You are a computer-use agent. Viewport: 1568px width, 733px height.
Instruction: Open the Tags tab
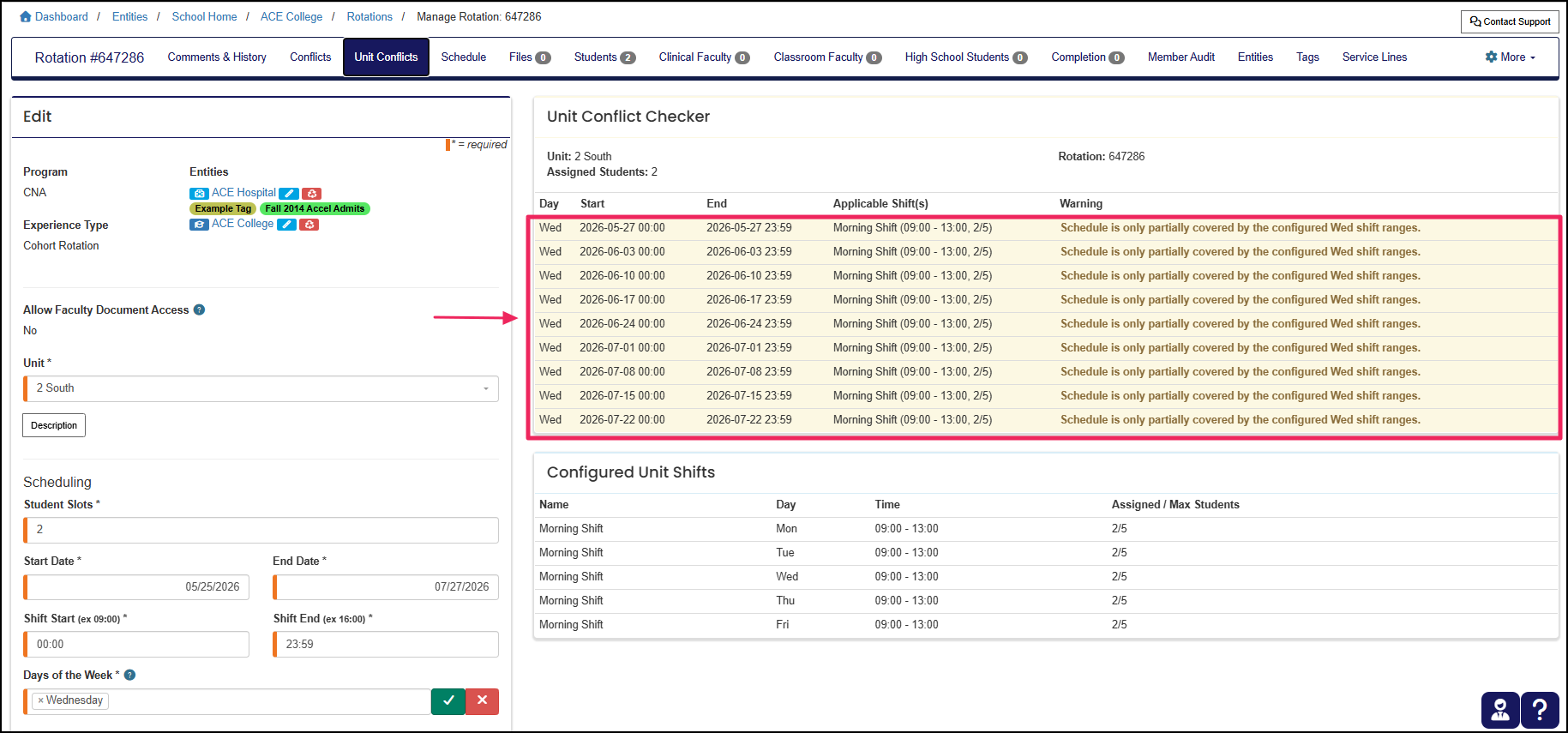(x=1307, y=57)
